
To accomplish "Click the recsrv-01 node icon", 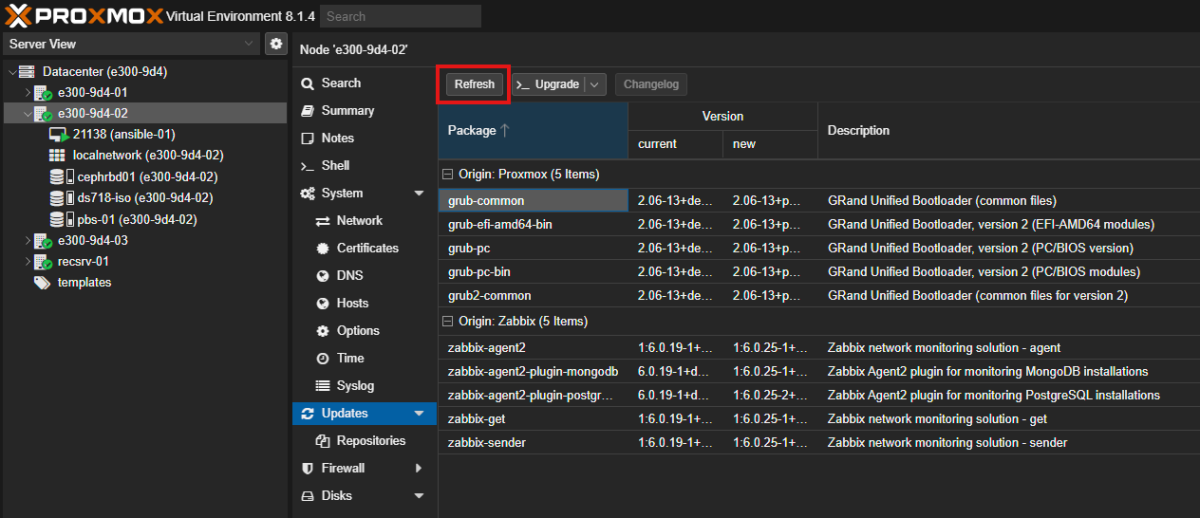I will tap(43, 262).
